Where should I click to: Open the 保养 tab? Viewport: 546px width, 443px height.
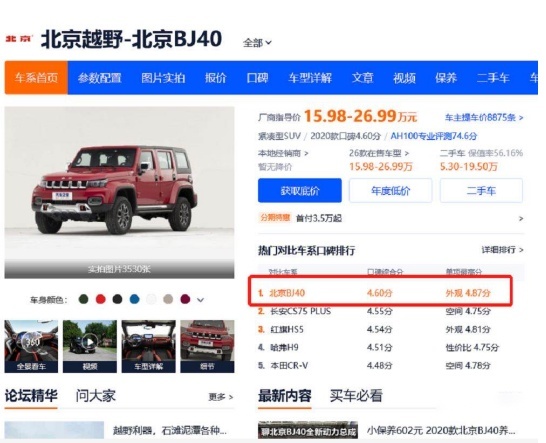pos(446,78)
